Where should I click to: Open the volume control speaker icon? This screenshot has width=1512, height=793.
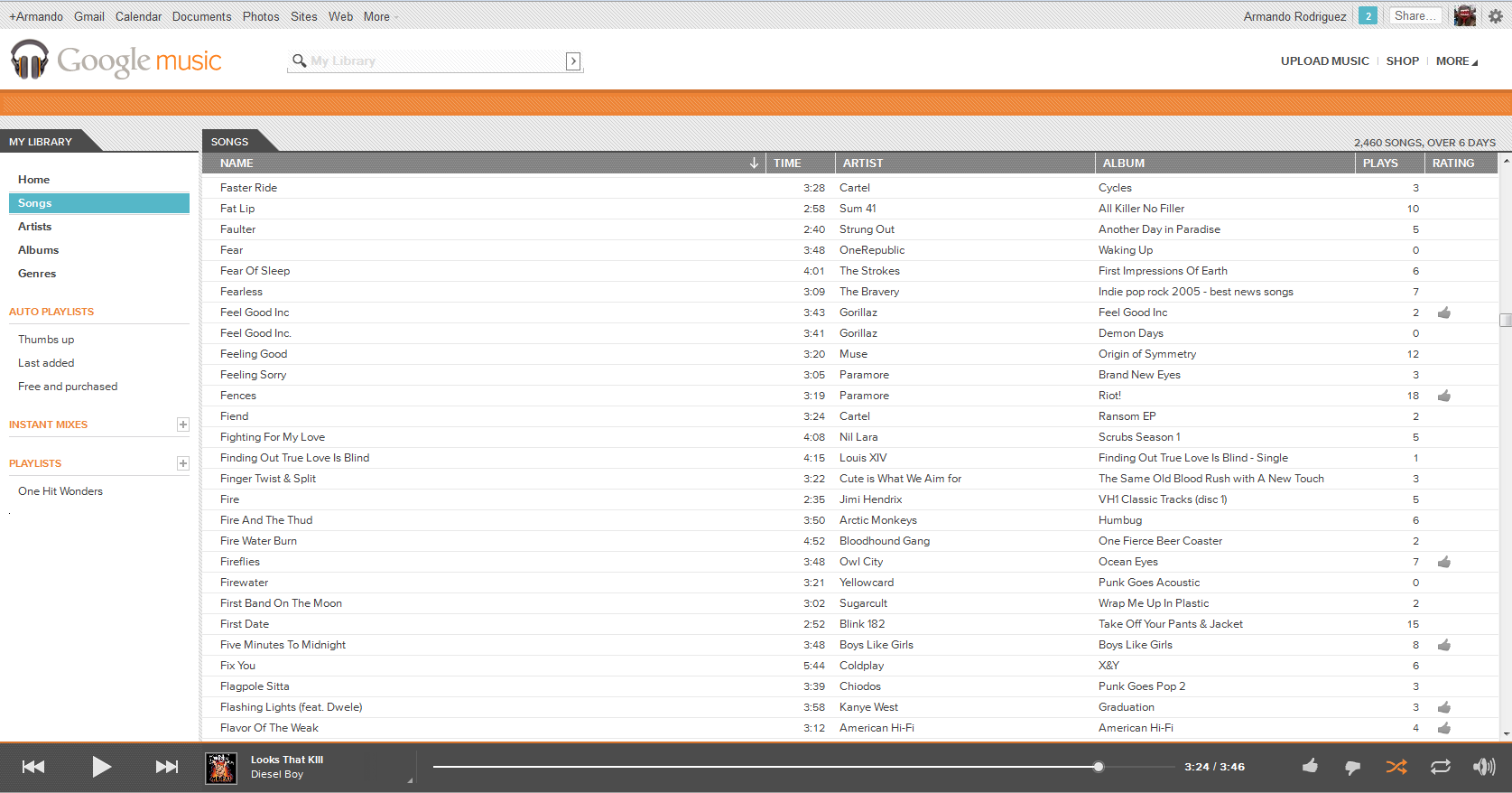pos(1484,767)
